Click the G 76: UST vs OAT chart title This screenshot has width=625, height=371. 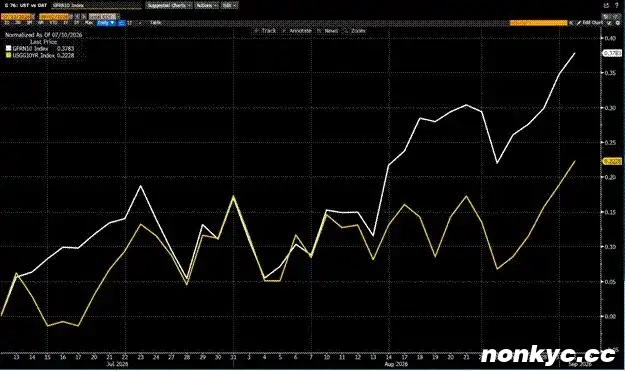pyautogui.click(x=26, y=6)
